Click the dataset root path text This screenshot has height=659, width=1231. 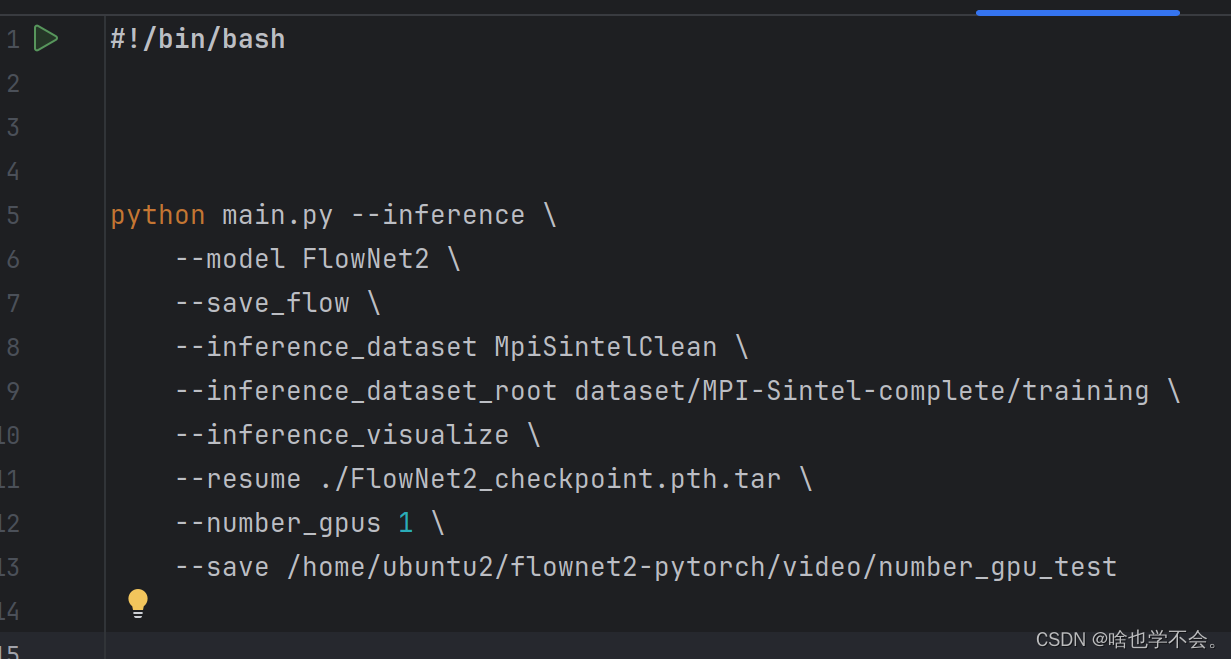[861, 390]
